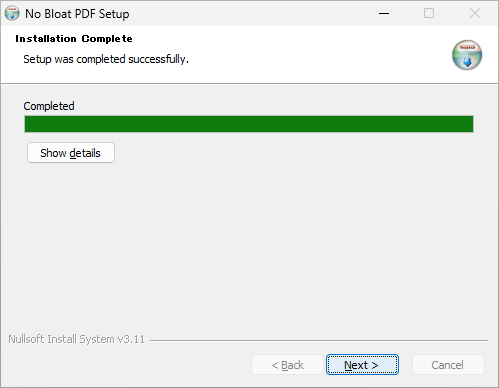Click the Completed status label
The image size is (499, 388).
(49, 106)
